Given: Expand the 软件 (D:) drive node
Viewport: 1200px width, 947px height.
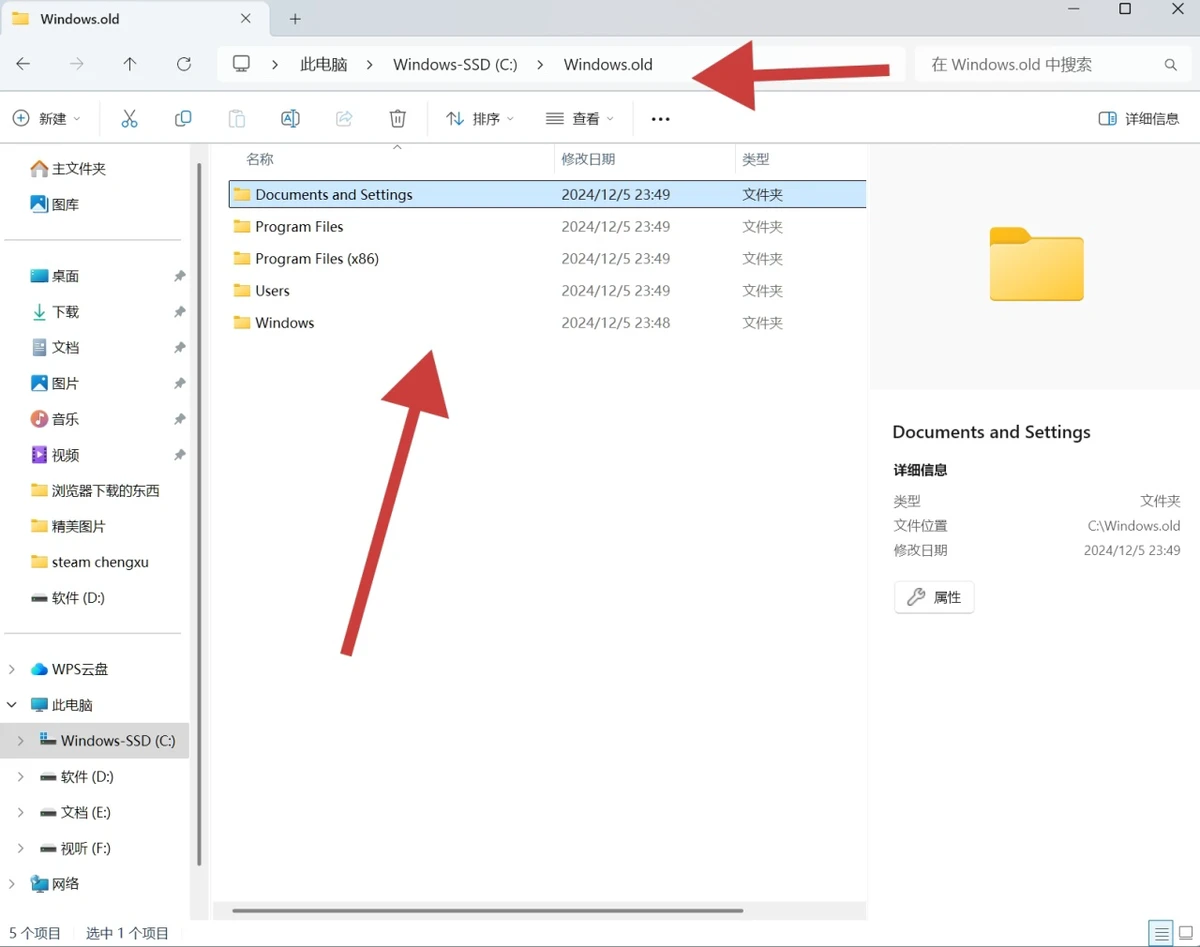Looking at the screenshot, I should 20,777.
